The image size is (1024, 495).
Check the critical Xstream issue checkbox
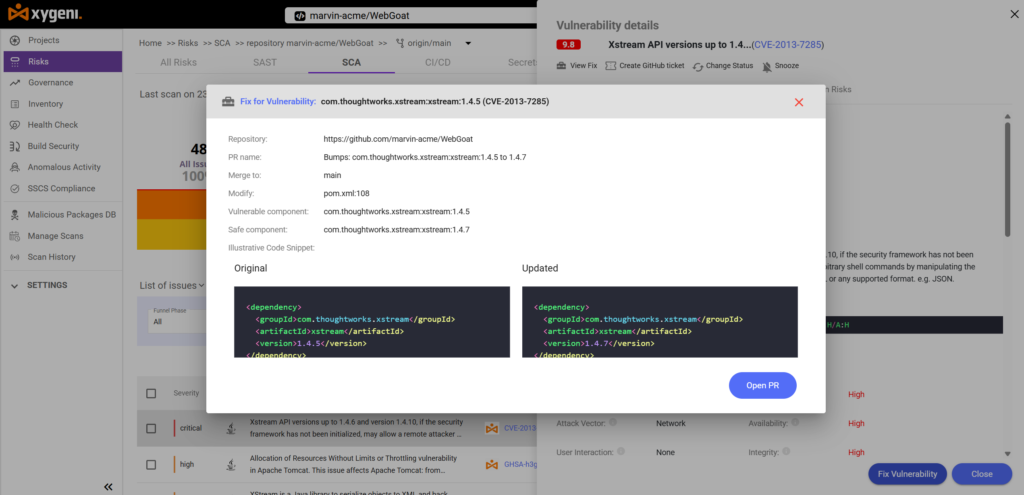151,428
